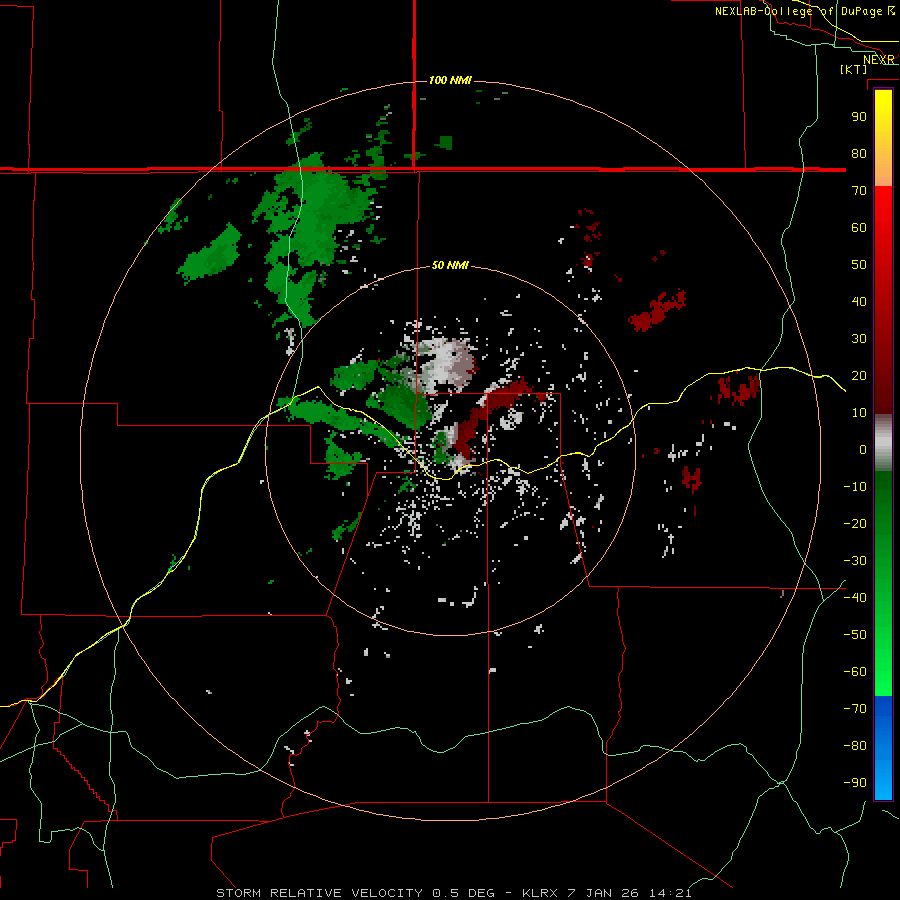Viewport: 900px width, 900px height.
Task: Click the "100 NMI" range ring label
Action: 450,80
